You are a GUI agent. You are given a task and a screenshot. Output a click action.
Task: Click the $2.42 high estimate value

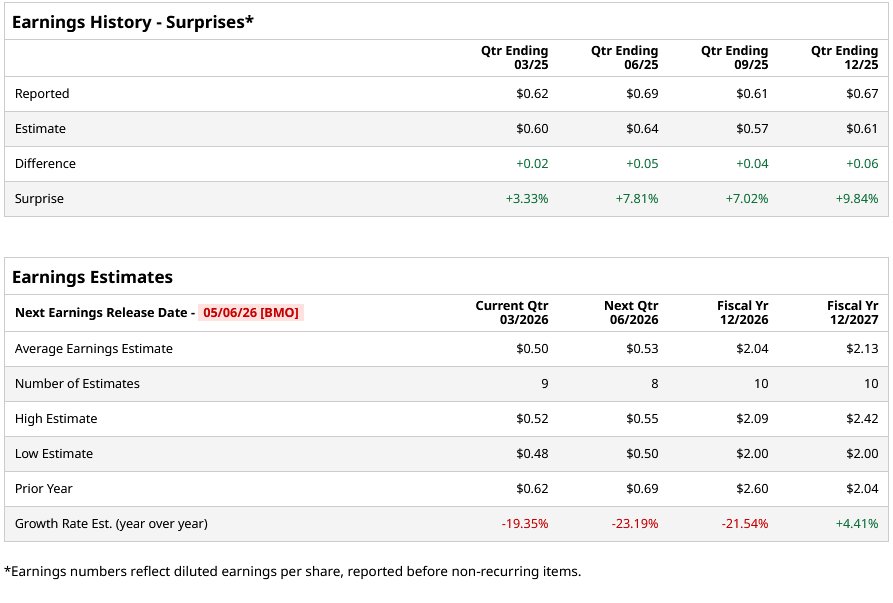click(862, 419)
